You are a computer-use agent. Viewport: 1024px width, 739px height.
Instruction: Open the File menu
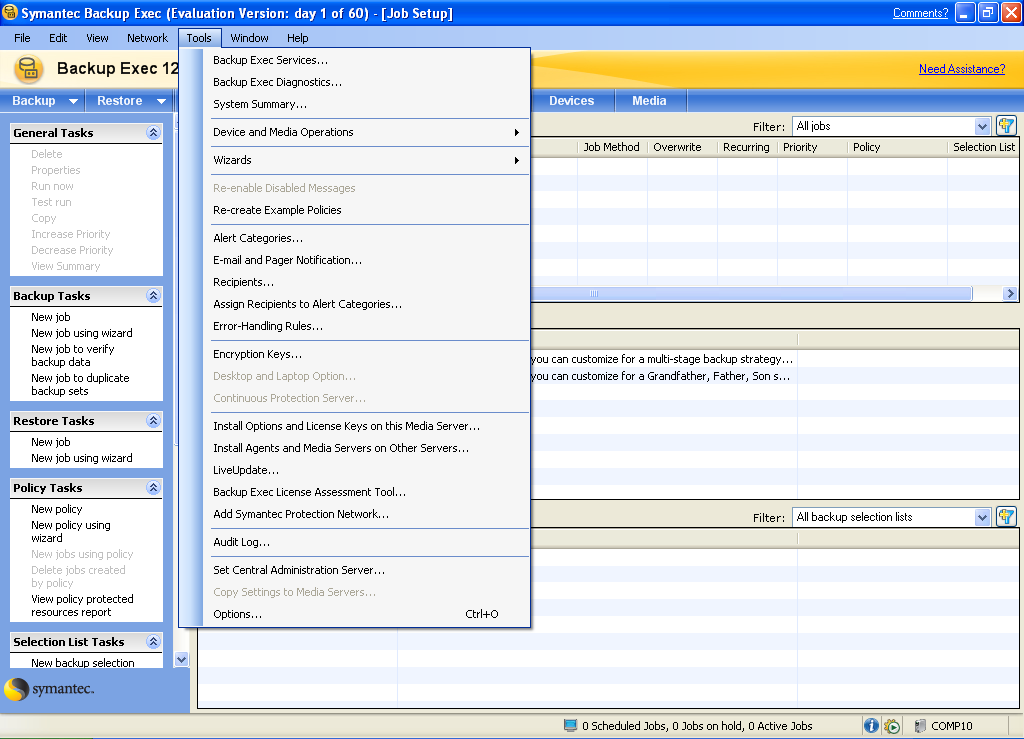click(x=22, y=38)
